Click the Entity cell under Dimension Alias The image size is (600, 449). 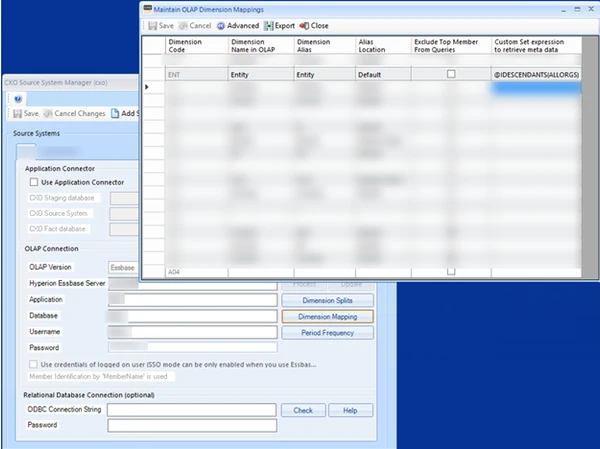[324, 75]
